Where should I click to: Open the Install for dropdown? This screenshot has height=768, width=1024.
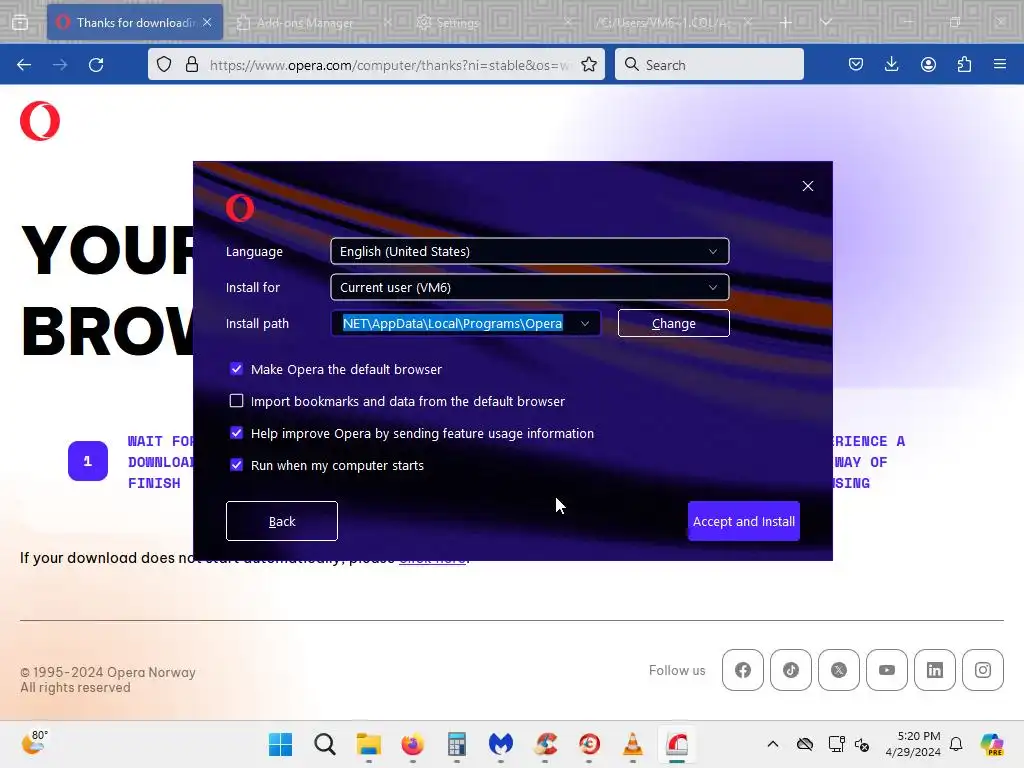click(530, 287)
